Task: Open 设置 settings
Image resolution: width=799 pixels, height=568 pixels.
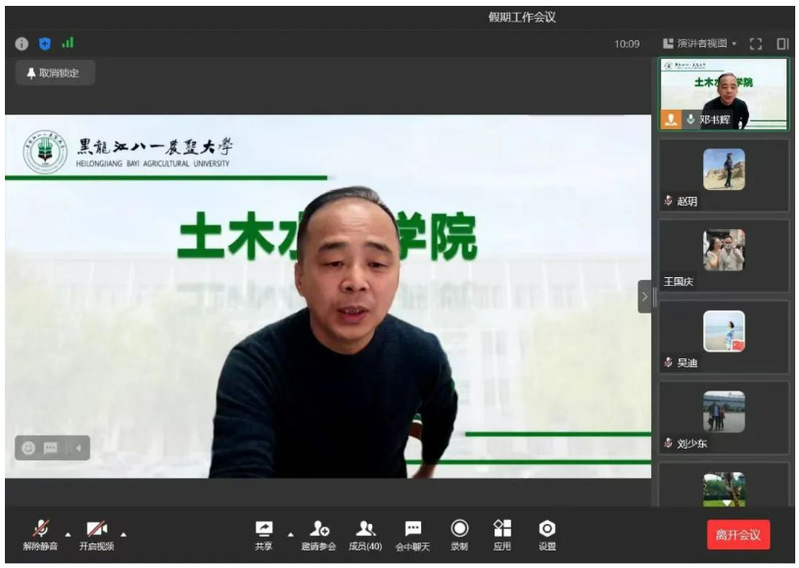Action: pyautogui.click(x=547, y=534)
